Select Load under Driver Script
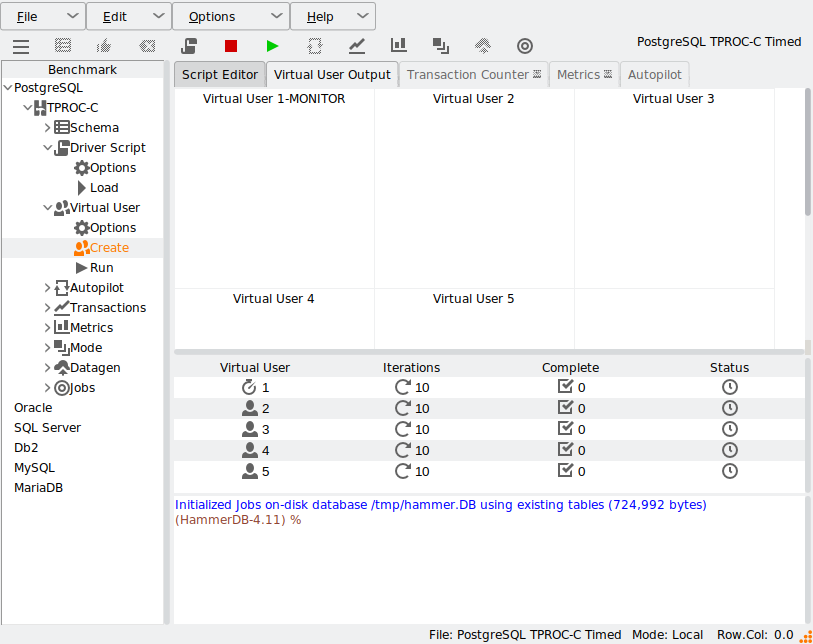This screenshot has width=813, height=644. tap(97, 188)
